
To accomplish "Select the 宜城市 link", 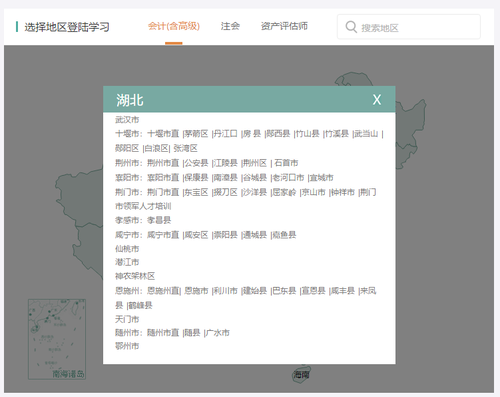I will pos(322,178).
